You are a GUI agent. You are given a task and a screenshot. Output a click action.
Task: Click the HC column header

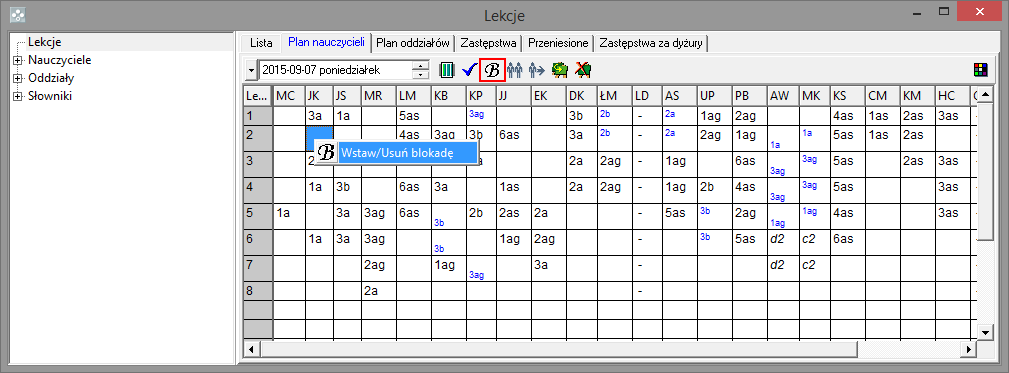point(952,96)
